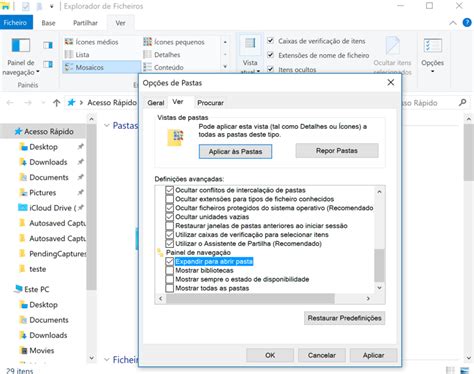Collapse the ribbon with the top-right chevron
Viewport: 474px width, 374px height.
pyautogui.click(x=453, y=23)
